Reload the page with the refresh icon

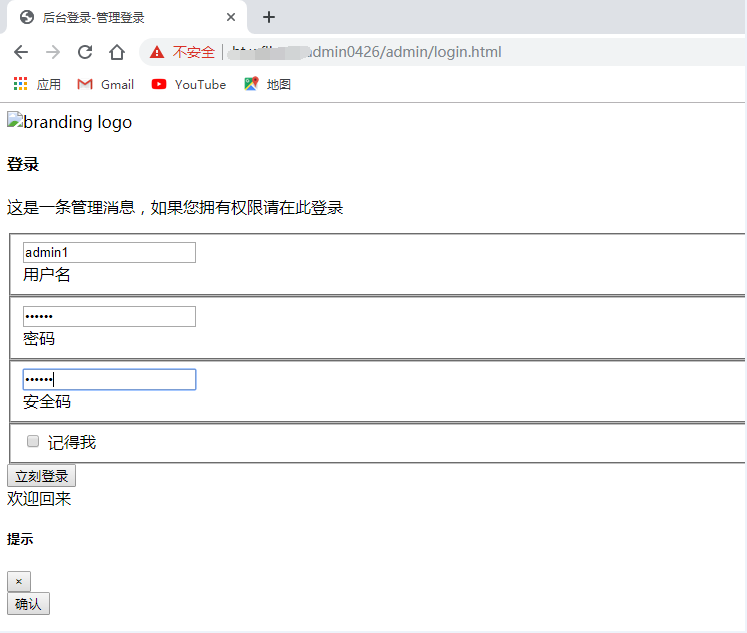(x=85, y=52)
